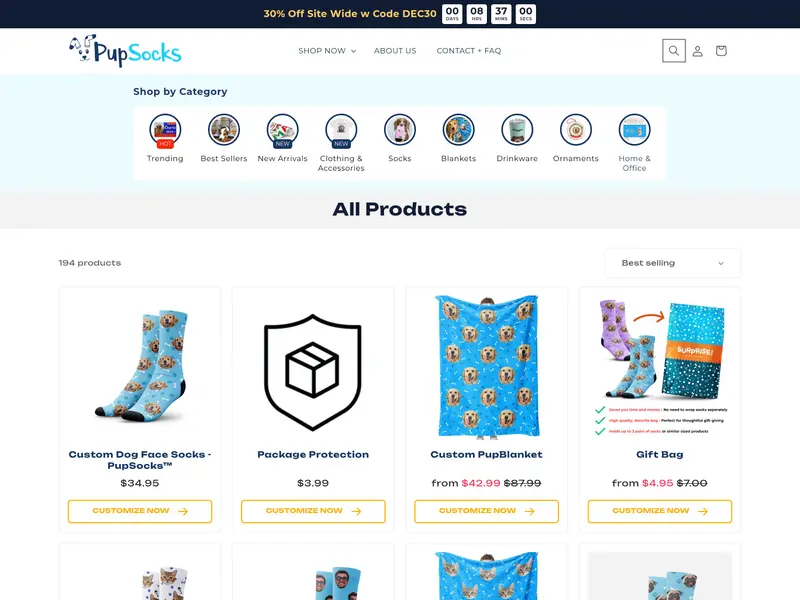Open the account login icon
The image size is (800, 600).
697,51
